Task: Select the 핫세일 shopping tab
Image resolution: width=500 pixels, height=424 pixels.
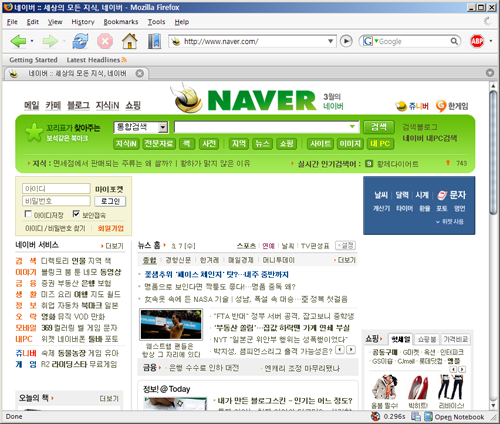Action: [401, 339]
